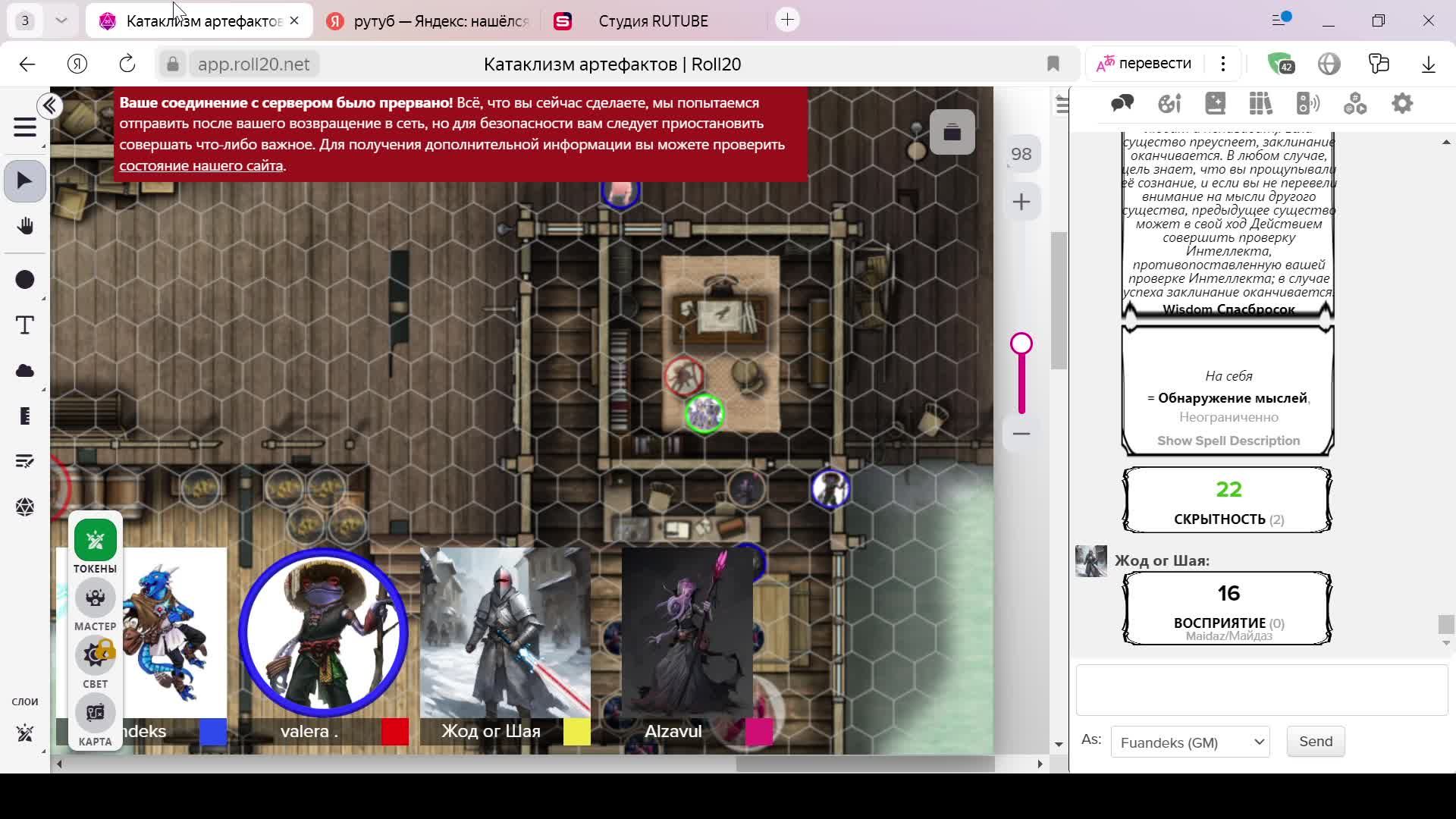Click the chat message input field
This screenshot has height=819, width=1456.
pos(1262,690)
